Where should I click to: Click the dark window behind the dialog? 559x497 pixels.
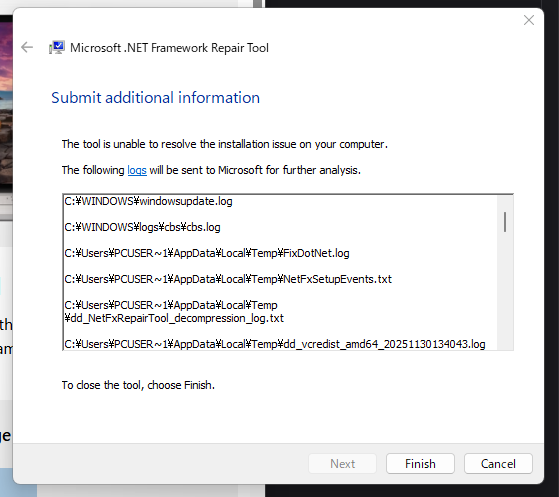click(551, 250)
